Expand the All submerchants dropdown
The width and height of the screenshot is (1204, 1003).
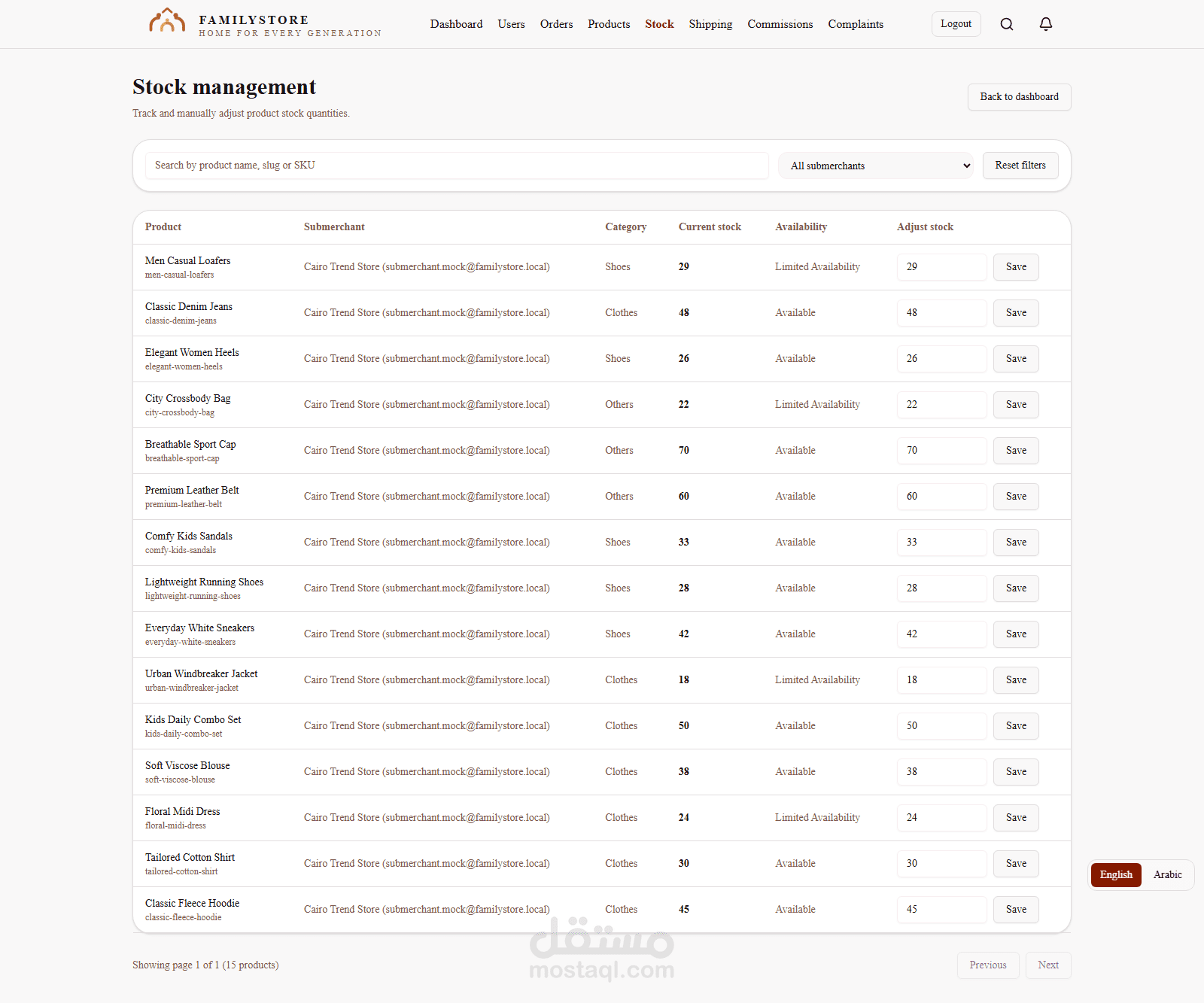coord(877,166)
